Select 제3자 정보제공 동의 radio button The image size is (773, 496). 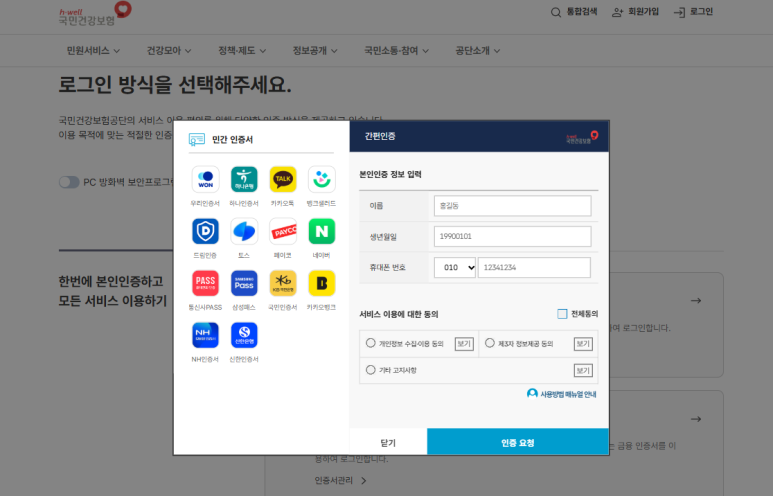[x=490, y=343]
